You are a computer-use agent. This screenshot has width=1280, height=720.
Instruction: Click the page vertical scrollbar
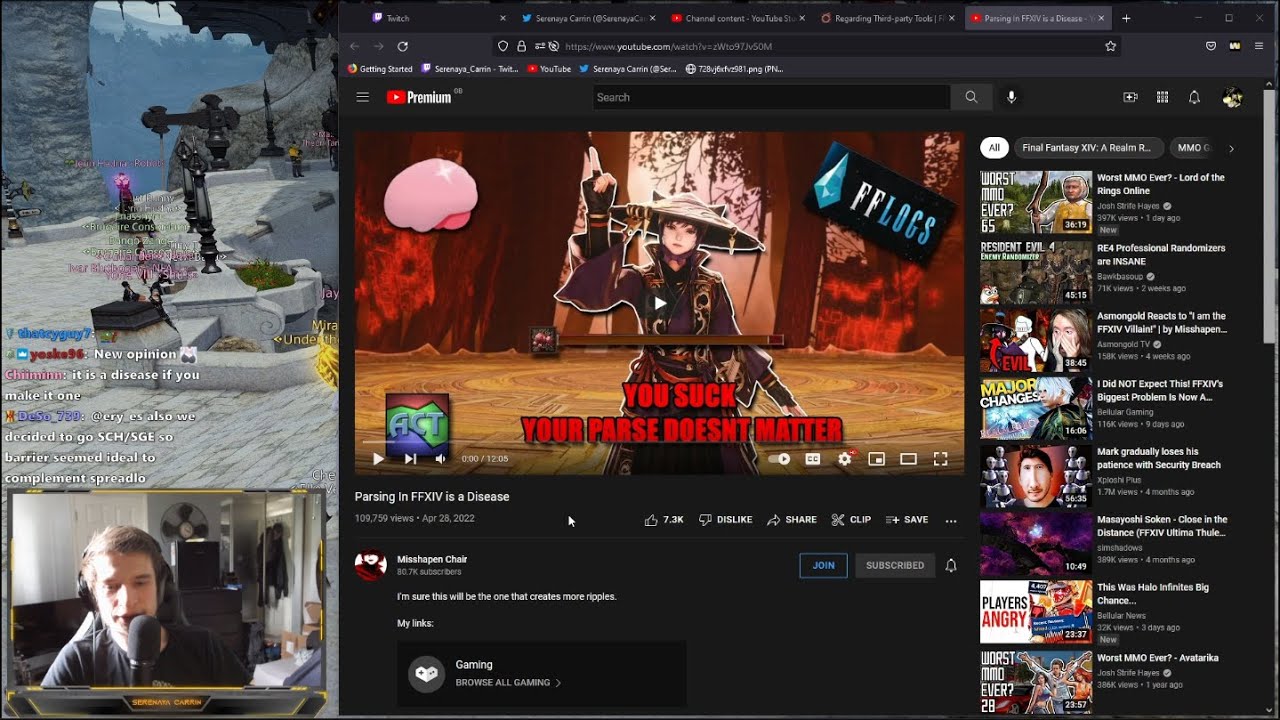(1270, 215)
